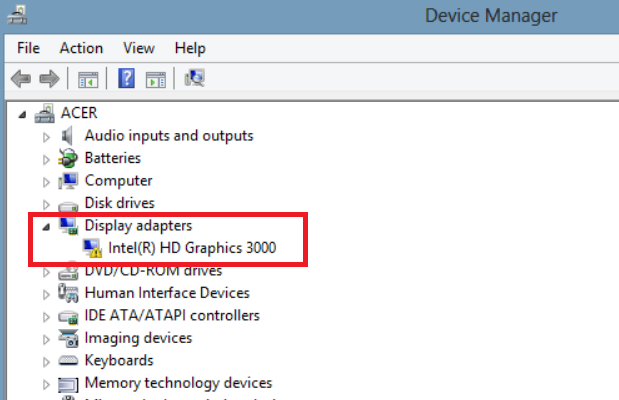Click the Imaging devices camera icon
Viewport: 619px width, 400px height.
click(x=68, y=338)
